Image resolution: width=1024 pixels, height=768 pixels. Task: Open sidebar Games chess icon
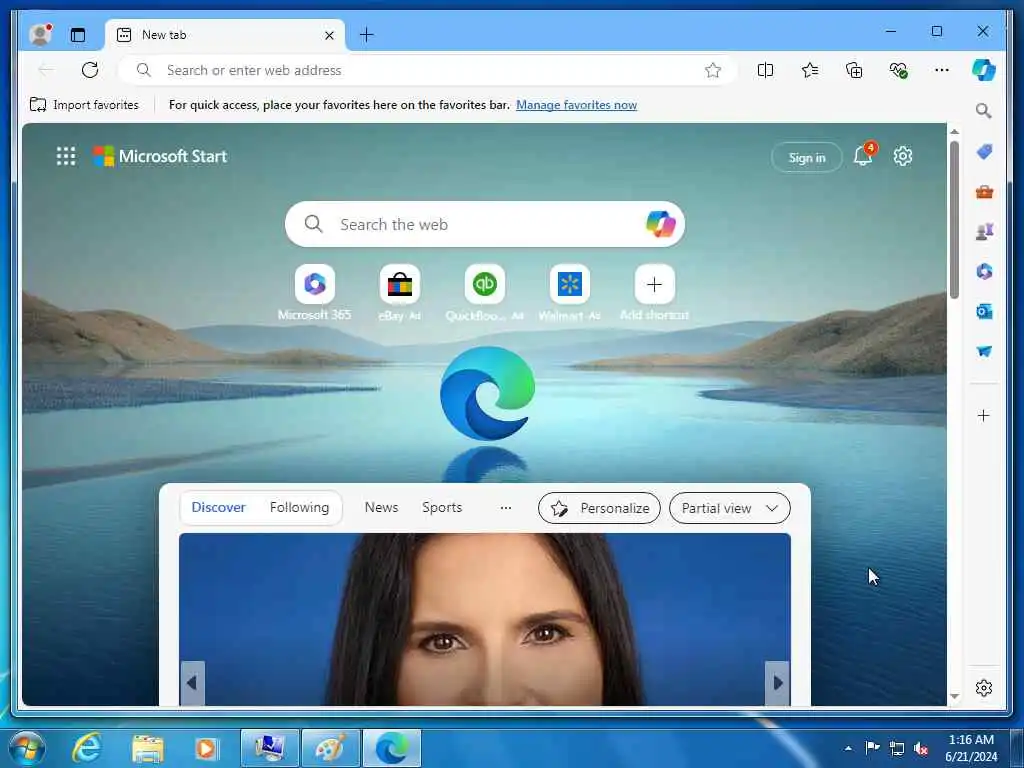[984, 231]
